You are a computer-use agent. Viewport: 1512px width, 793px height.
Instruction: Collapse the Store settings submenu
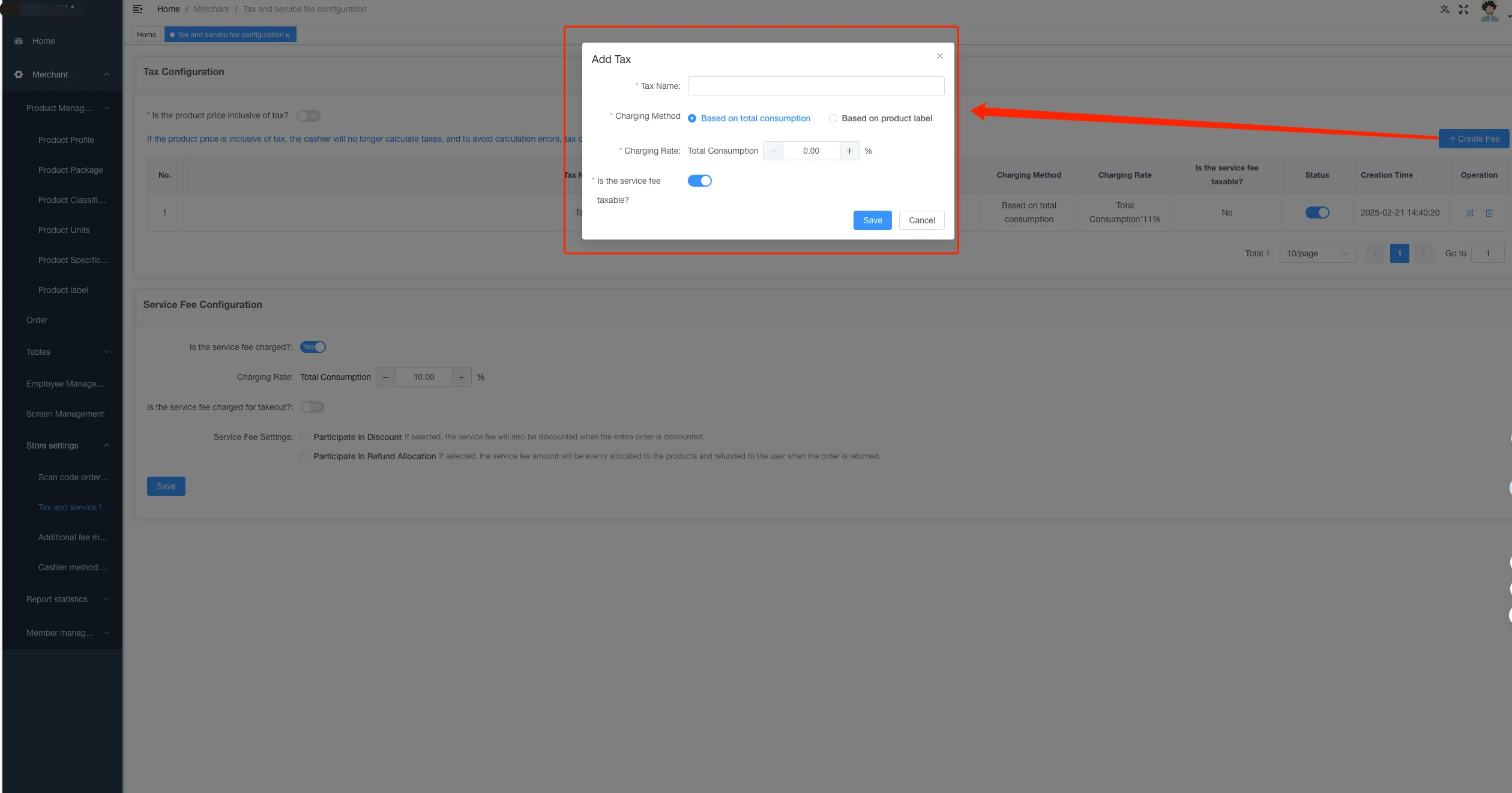pos(107,445)
